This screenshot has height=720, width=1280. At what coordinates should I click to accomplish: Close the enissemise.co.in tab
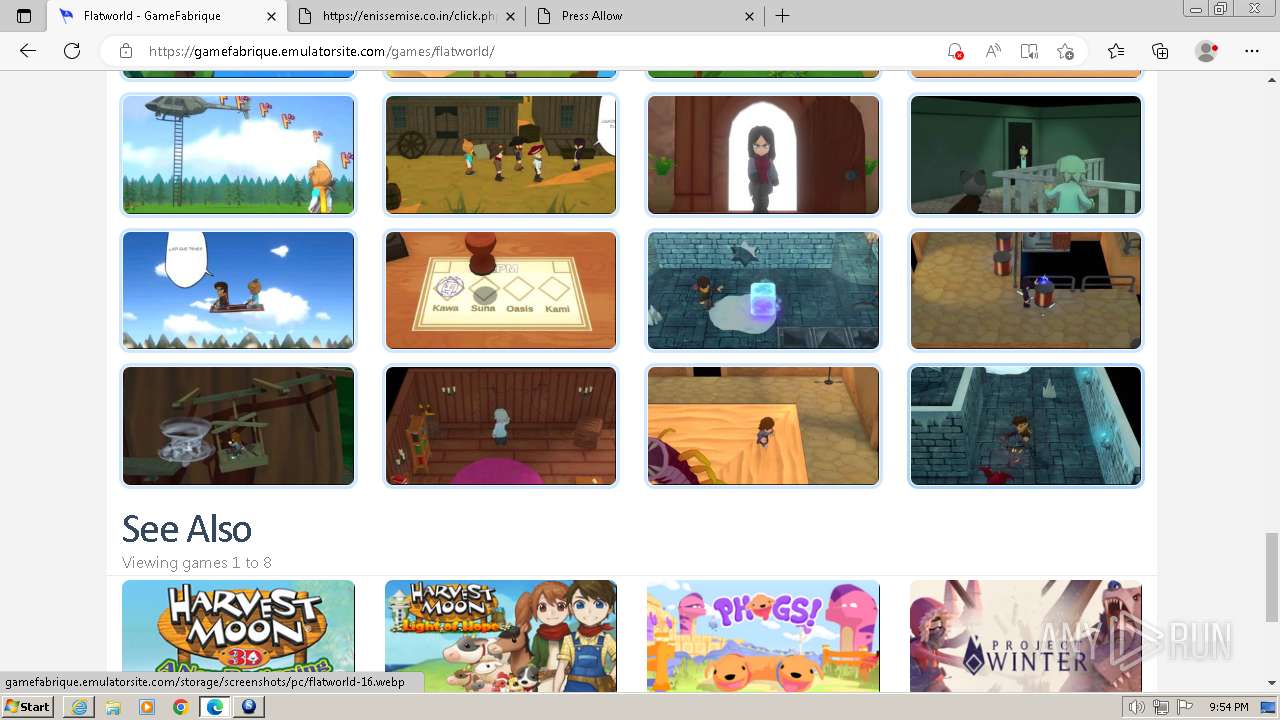(x=511, y=16)
